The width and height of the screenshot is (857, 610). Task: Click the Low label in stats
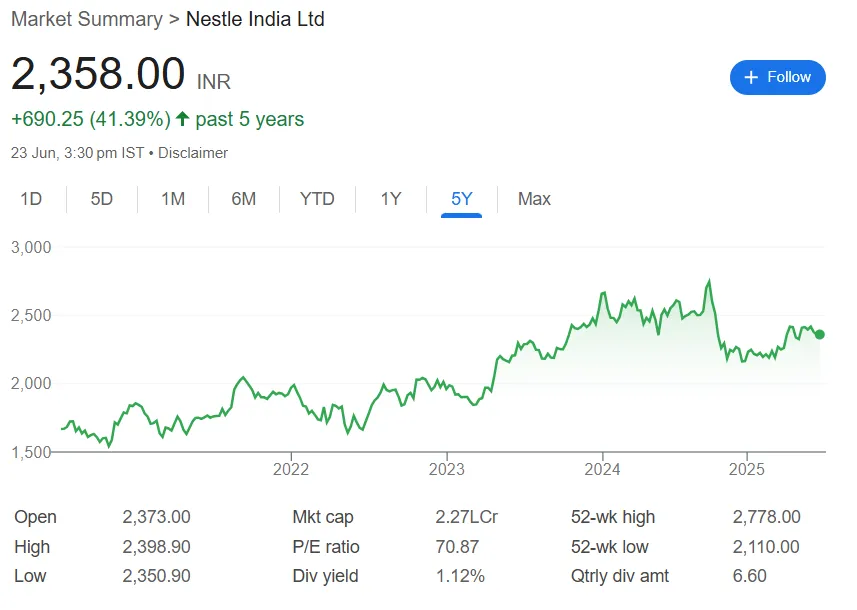[30, 576]
